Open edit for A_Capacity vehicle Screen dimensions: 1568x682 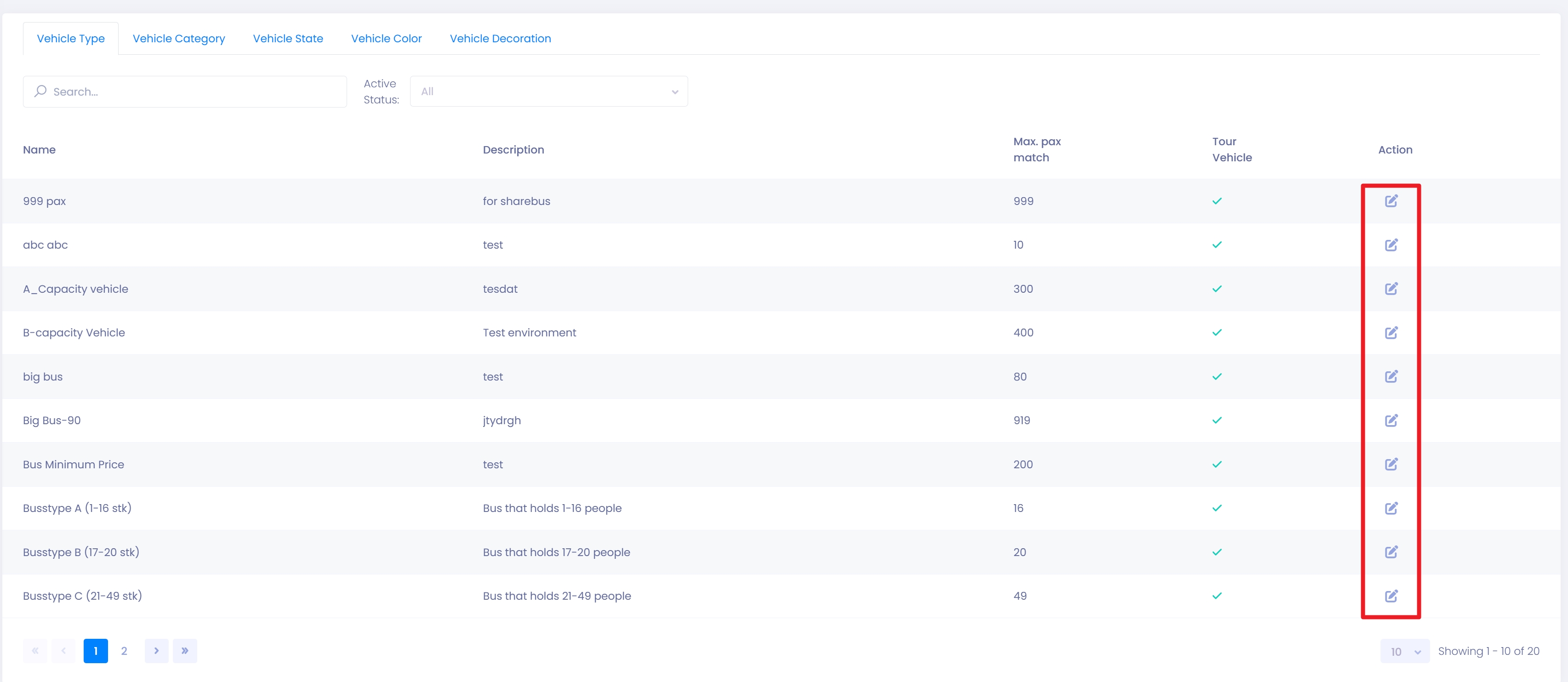[x=1391, y=288]
